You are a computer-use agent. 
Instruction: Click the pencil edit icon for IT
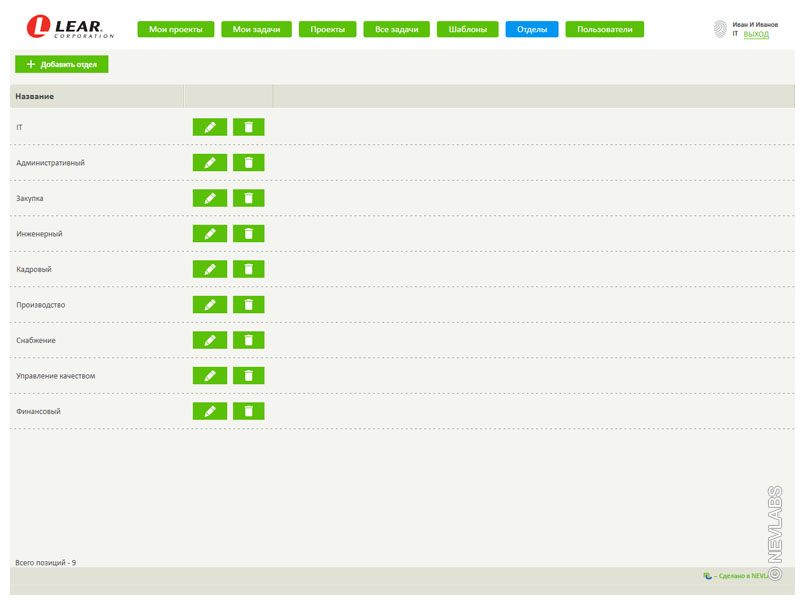coord(209,127)
